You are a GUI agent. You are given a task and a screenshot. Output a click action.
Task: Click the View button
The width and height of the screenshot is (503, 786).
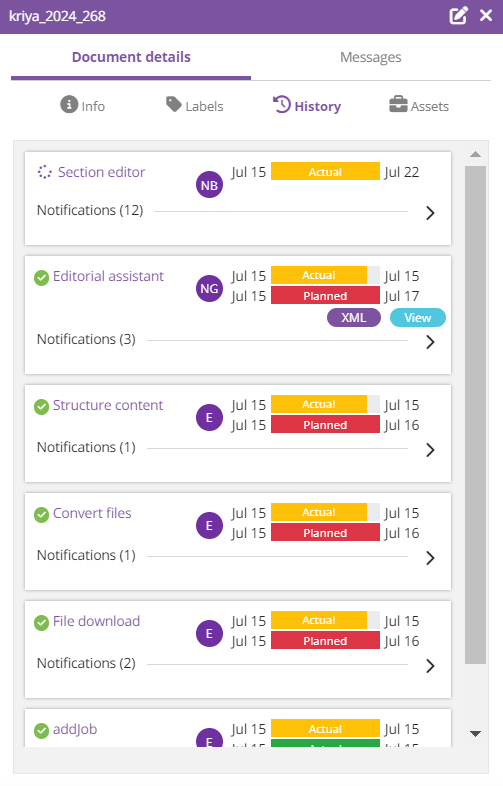(418, 317)
